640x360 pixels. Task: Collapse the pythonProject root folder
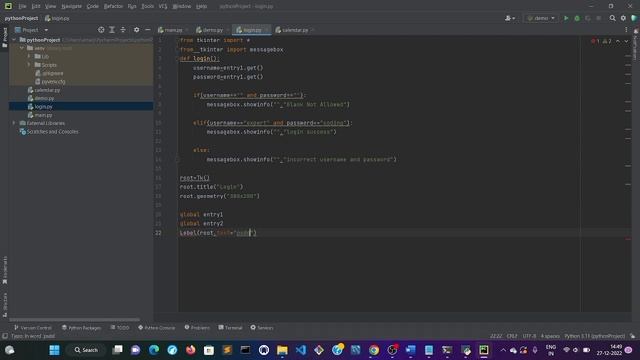[15, 40]
